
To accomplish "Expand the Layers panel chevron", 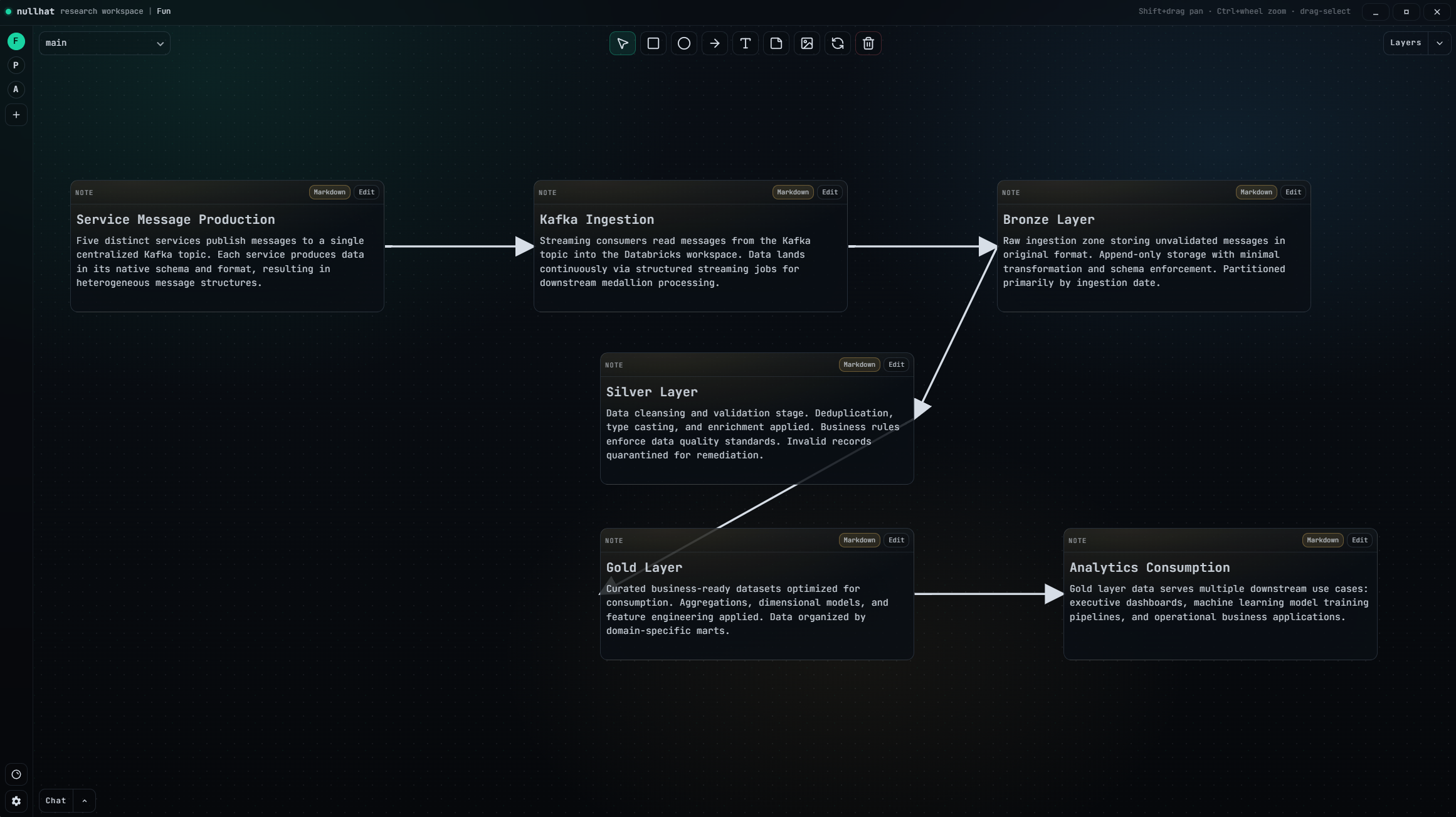I will (1439, 43).
